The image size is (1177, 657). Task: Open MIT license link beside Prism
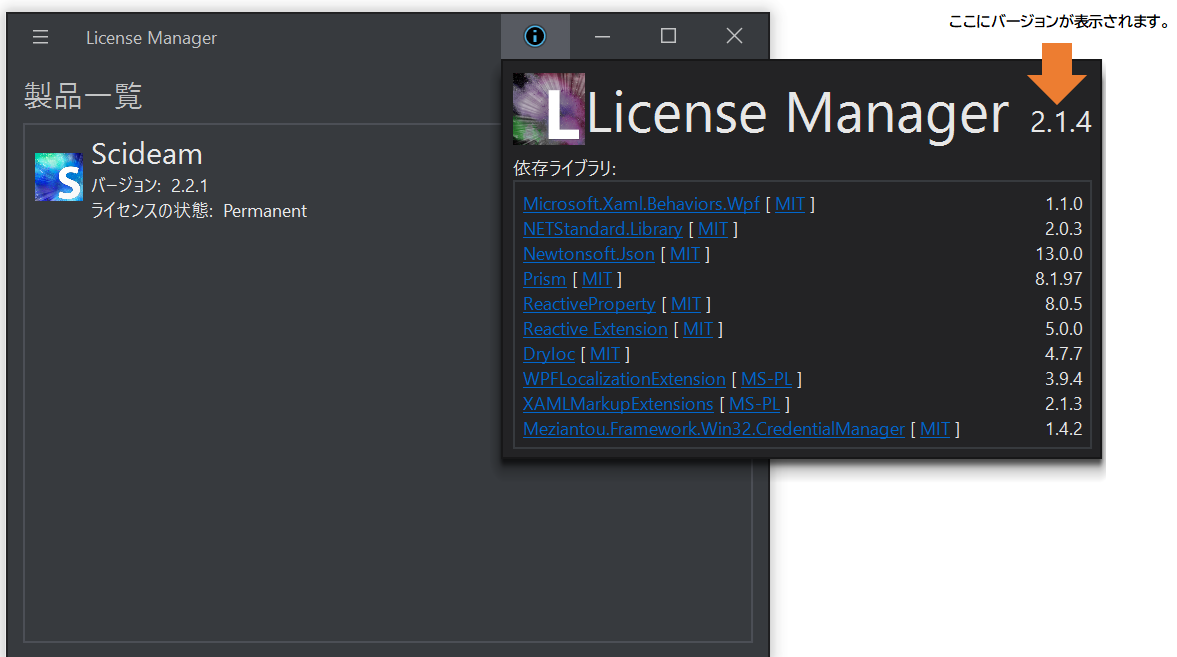click(597, 279)
